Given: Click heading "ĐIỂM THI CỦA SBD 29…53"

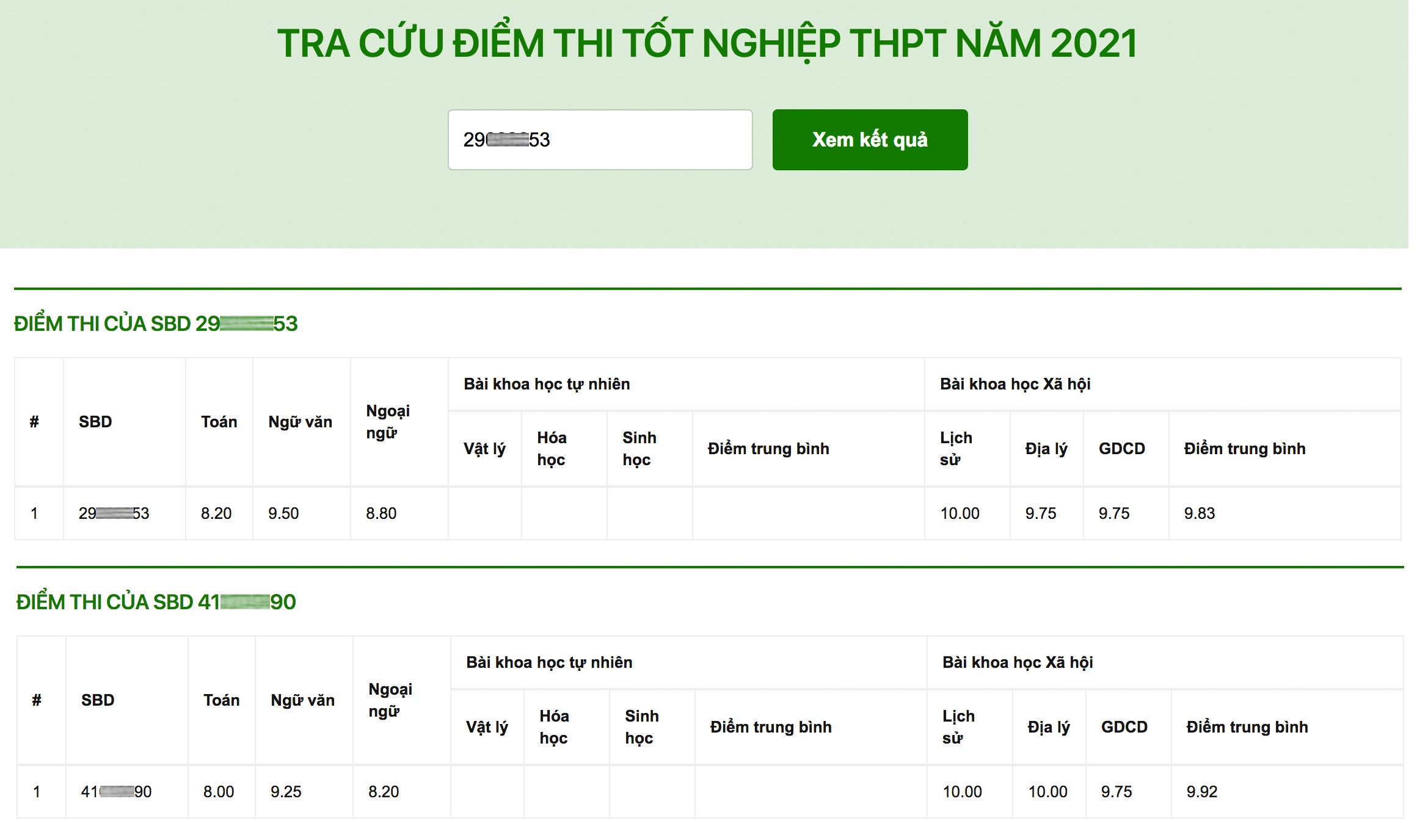Looking at the screenshot, I should point(156,324).
